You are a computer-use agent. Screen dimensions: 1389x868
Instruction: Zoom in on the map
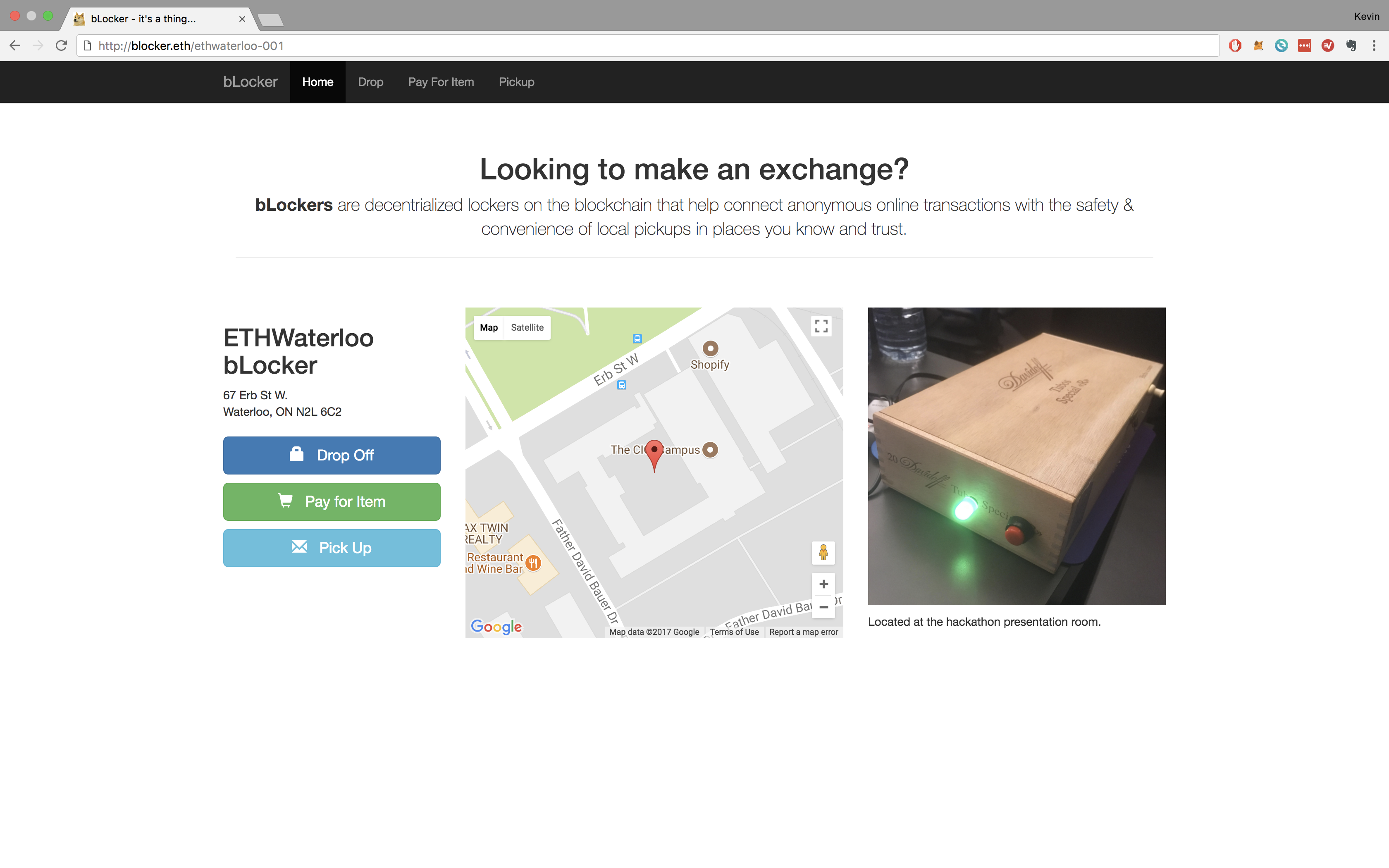tap(823, 584)
